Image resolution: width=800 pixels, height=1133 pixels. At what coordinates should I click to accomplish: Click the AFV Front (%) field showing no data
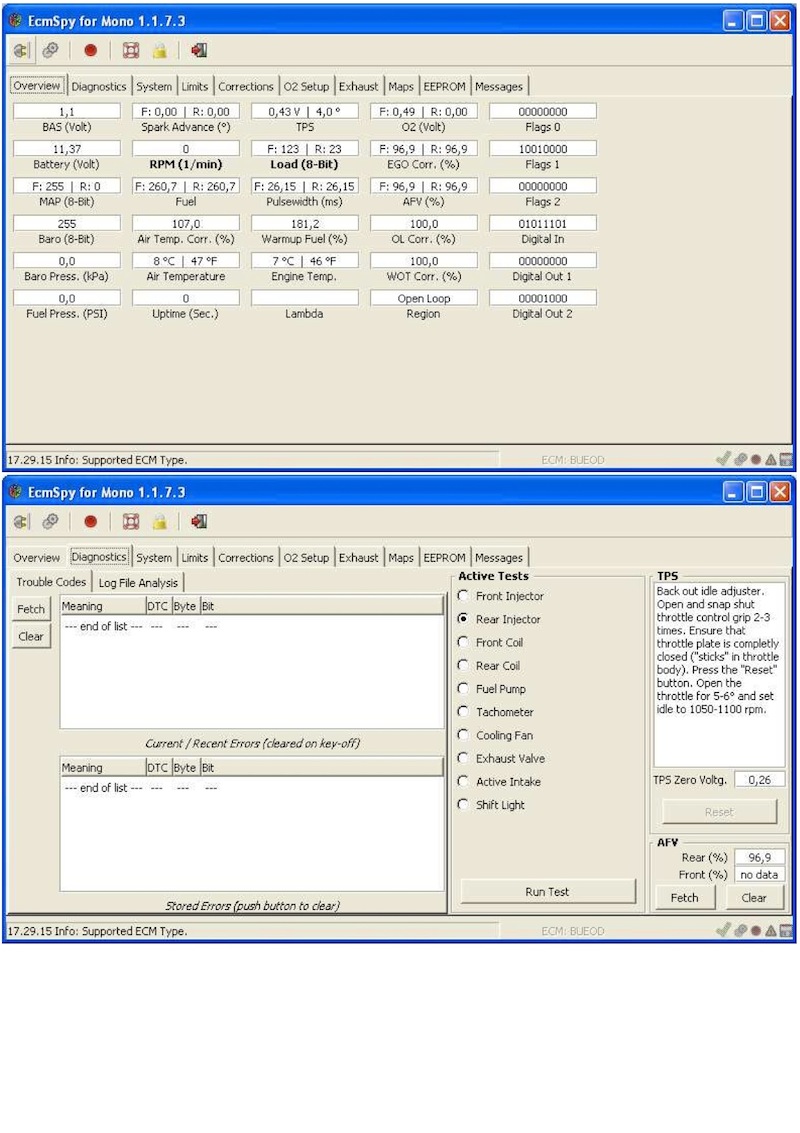[x=760, y=875]
